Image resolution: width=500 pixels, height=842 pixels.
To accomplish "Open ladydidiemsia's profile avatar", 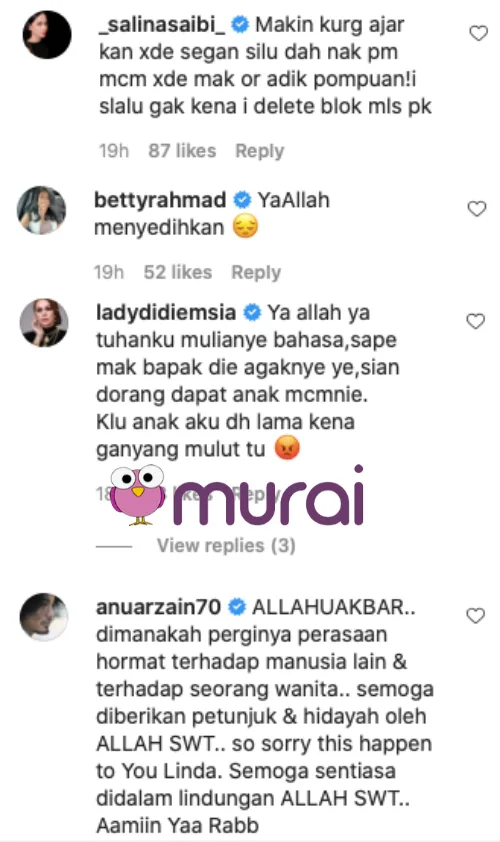I will [x=44, y=323].
